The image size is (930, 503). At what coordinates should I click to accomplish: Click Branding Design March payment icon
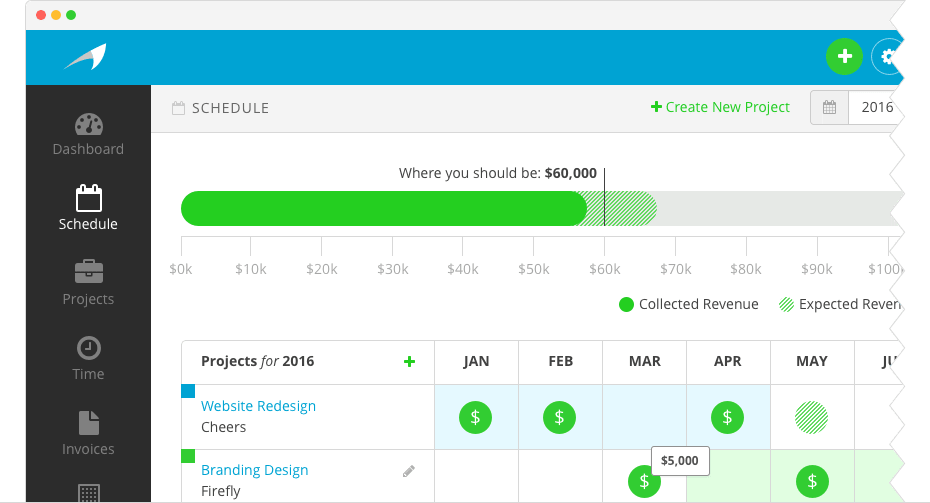(644, 481)
